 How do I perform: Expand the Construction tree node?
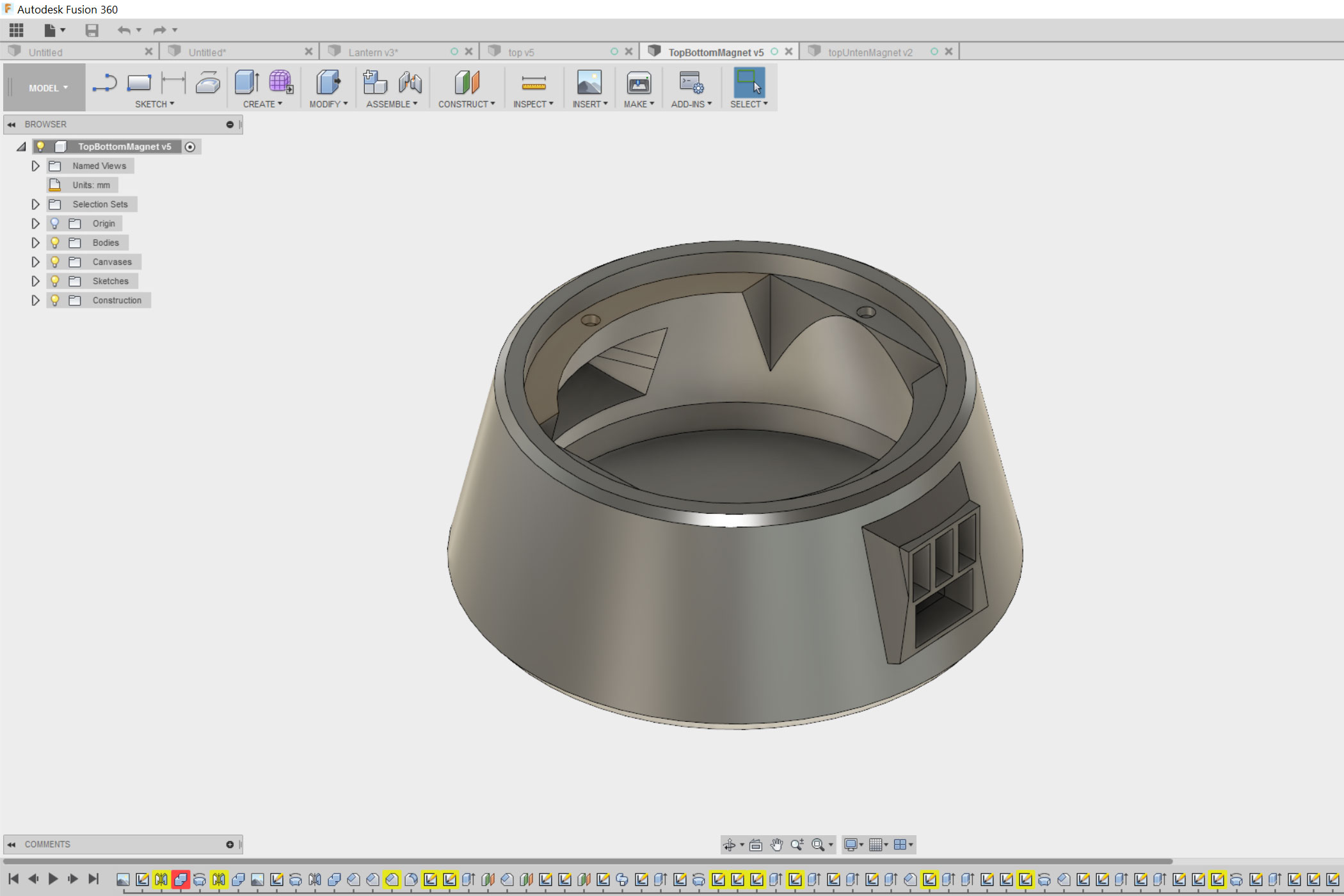(36, 300)
